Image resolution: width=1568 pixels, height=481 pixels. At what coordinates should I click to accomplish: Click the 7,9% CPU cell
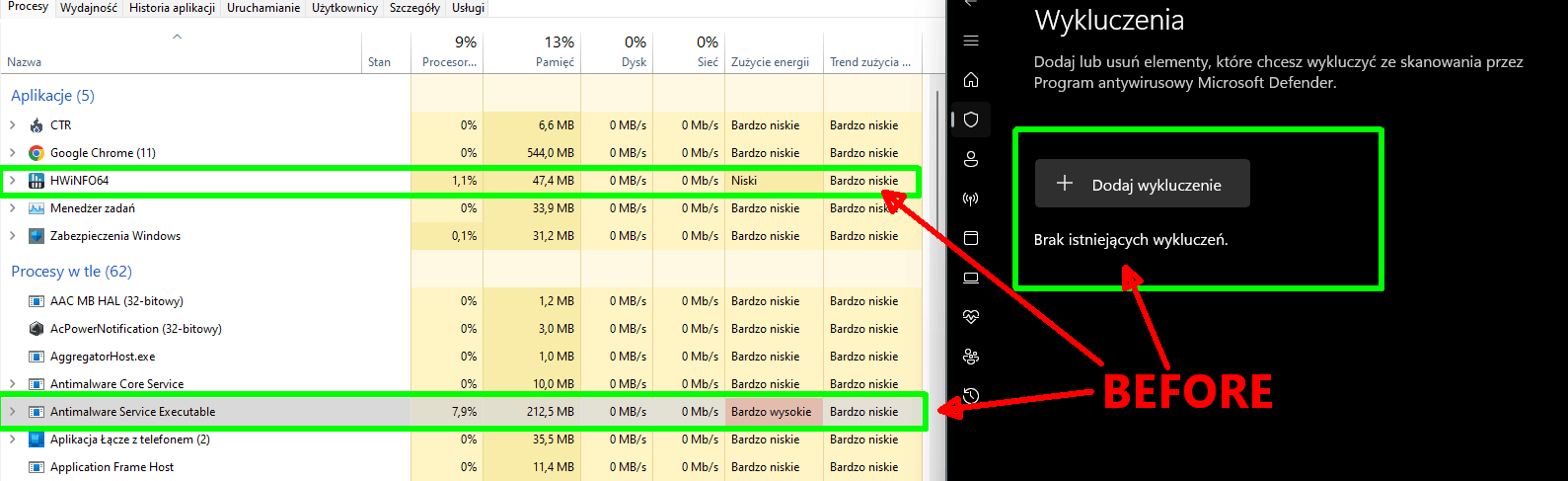pyautogui.click(x=447, y=412)
